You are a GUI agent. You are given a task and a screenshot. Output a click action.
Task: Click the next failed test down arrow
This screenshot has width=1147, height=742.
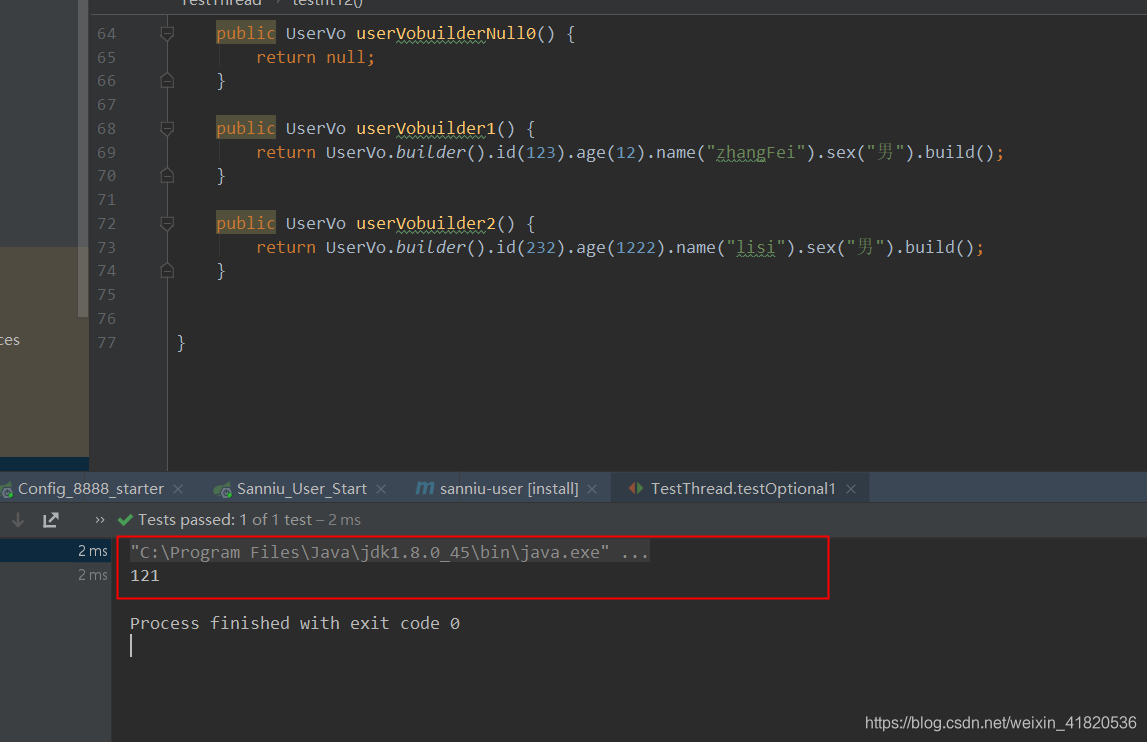pyautogui.click(x=18, y=520)
